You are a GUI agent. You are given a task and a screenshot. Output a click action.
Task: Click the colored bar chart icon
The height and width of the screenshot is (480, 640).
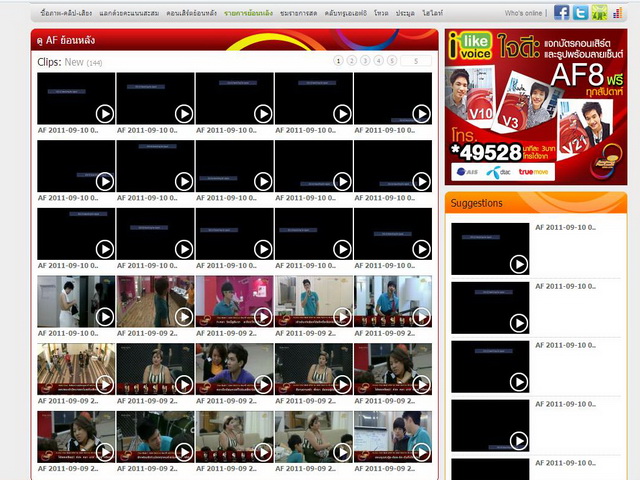coord(618,13)
